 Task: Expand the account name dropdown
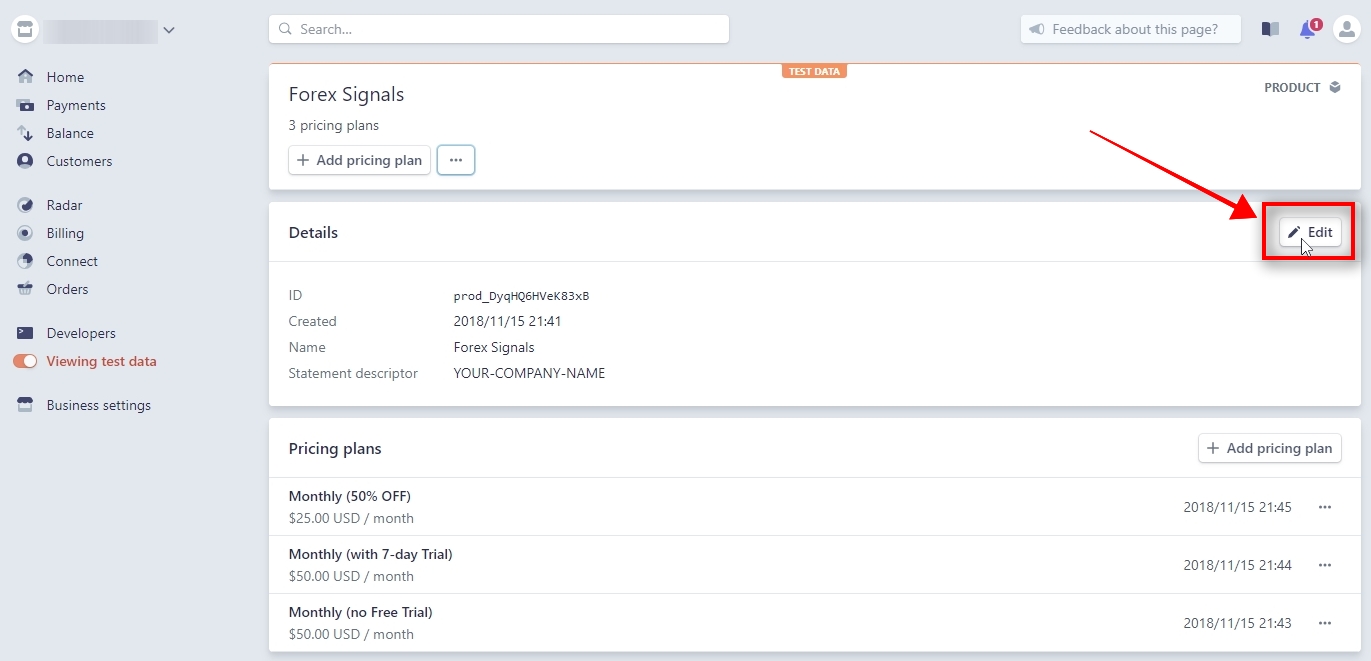pyautogui.click(x=169, y=29)
